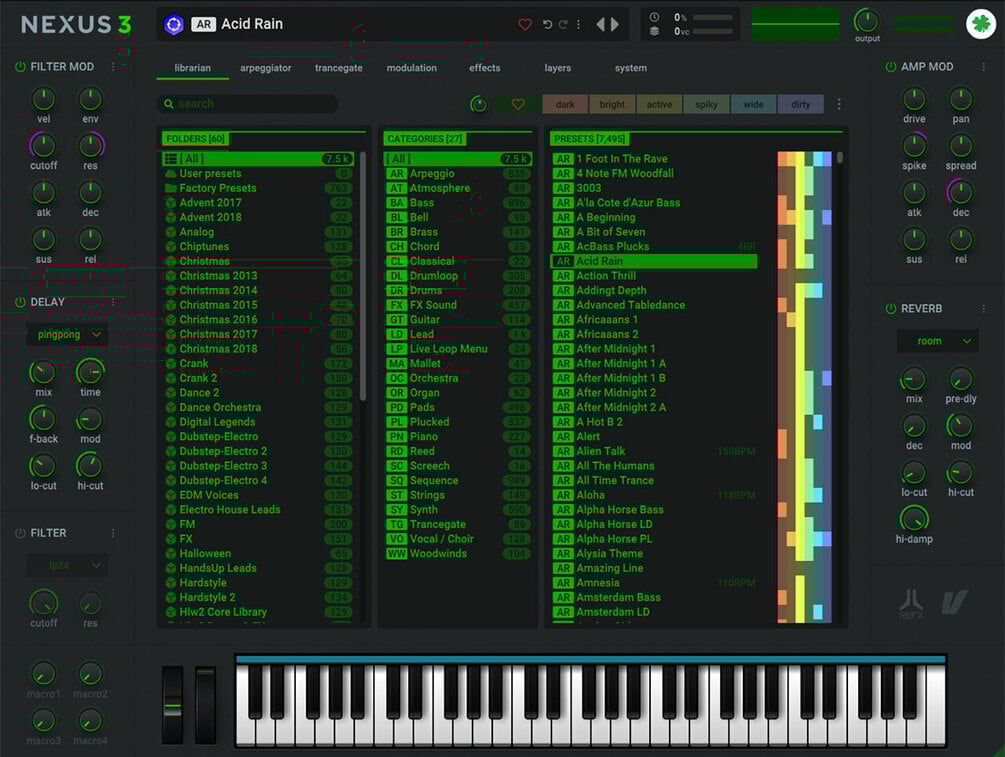Open the trancegate tab
The height and width of the screenshot is (757, 1005).
(338, 68)
